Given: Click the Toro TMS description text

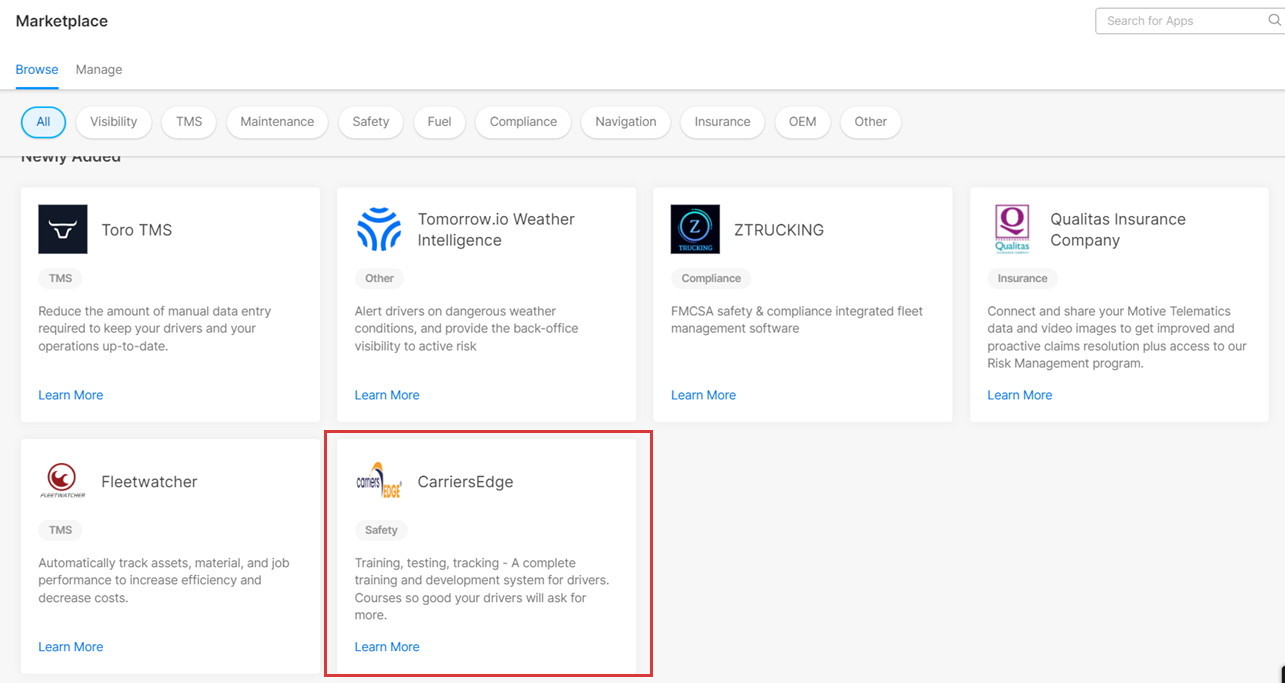Looking at the screenshot, I should (x=155, y=329).
